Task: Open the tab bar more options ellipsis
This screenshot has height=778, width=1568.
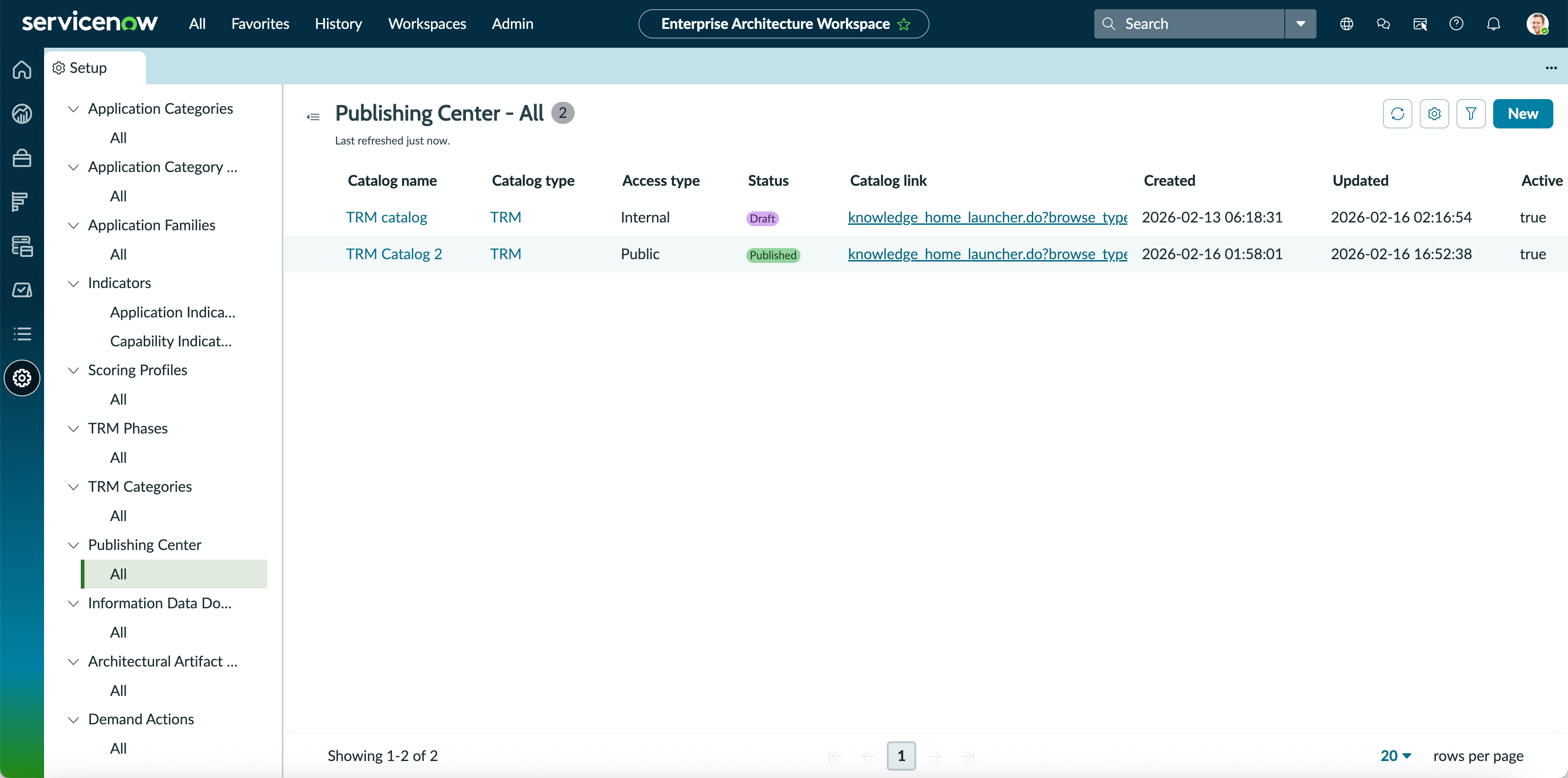Action: click(1551, 67)
